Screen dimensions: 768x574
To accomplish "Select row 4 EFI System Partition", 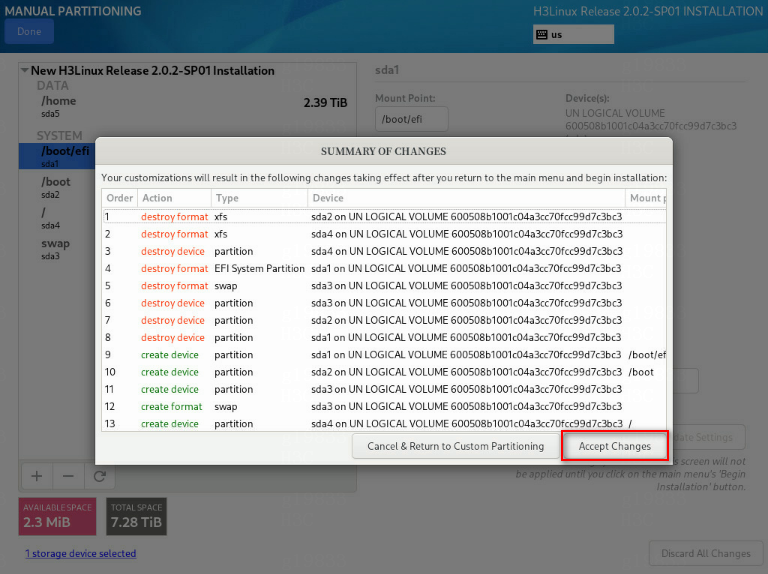I will pos(384,268).
